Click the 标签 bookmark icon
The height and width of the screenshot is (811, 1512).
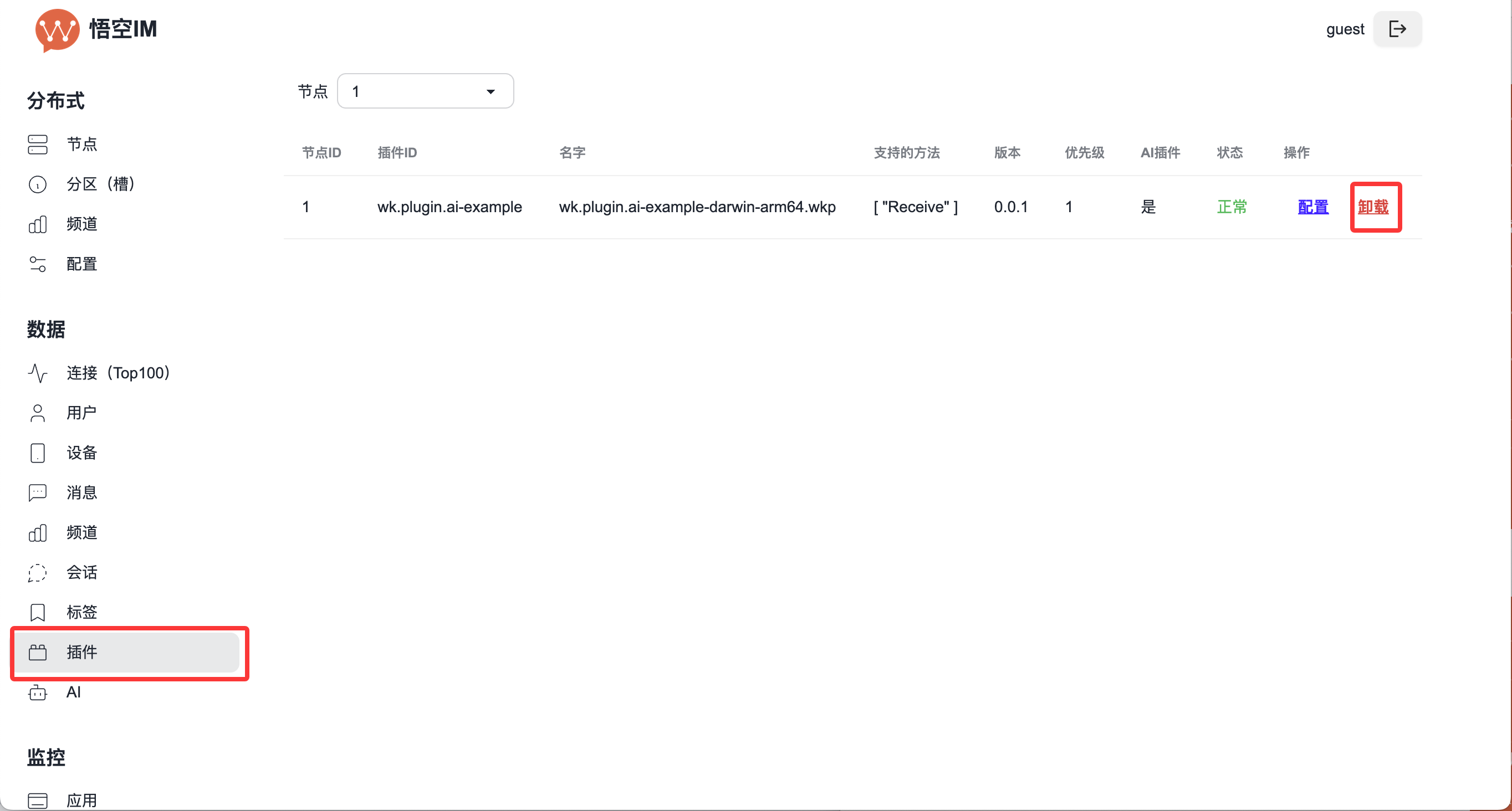click(x=38, y=612)
